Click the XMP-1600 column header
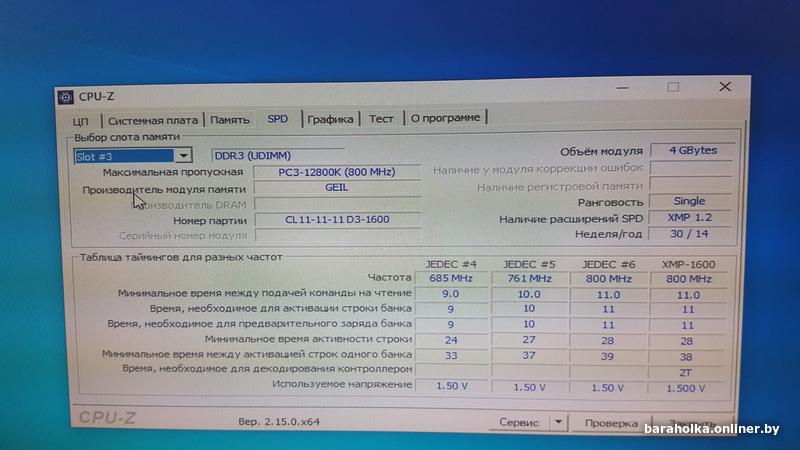Image resolution: width=800 pixels, height=450 pixels. click(688, 264)
